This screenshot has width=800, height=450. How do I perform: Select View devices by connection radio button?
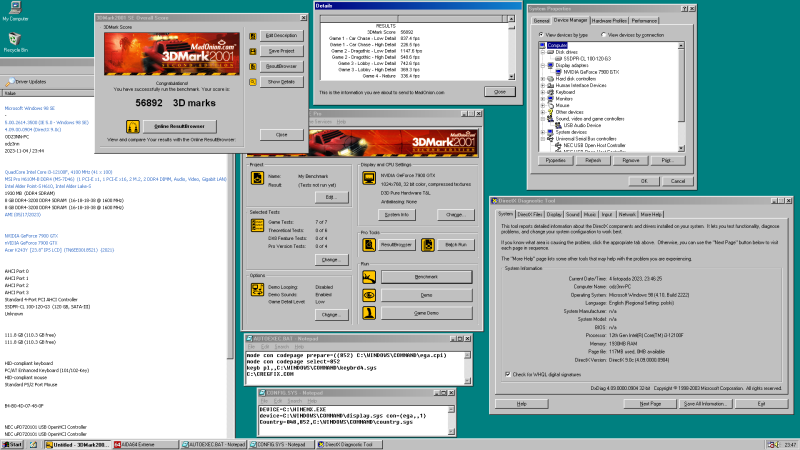[x=604, y=35]
